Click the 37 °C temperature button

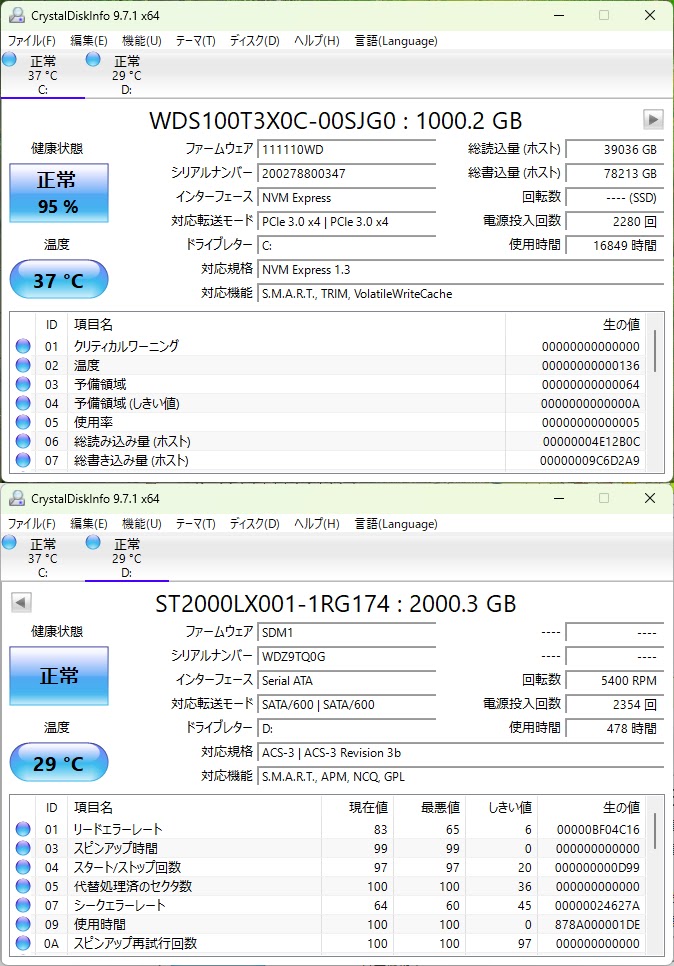tap(59, 281)
